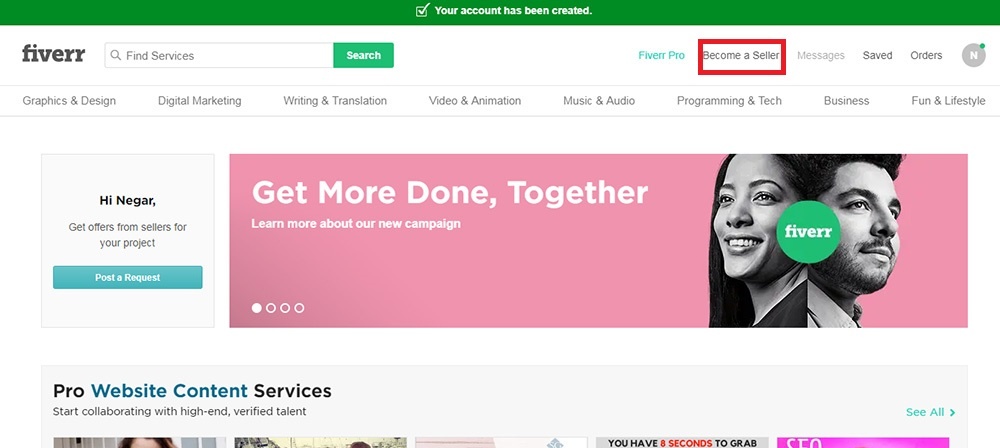Open Messages in header
This screenshot has height=448, width=1000.
(821, 56)
